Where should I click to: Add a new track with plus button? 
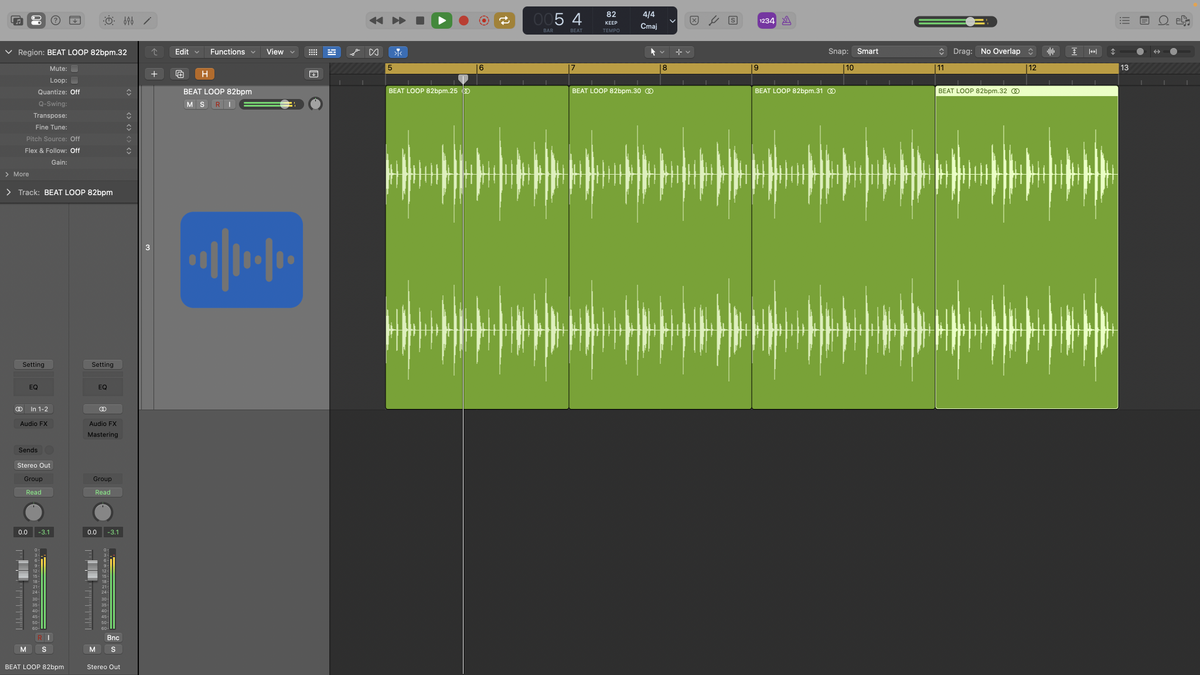(154, 73)
